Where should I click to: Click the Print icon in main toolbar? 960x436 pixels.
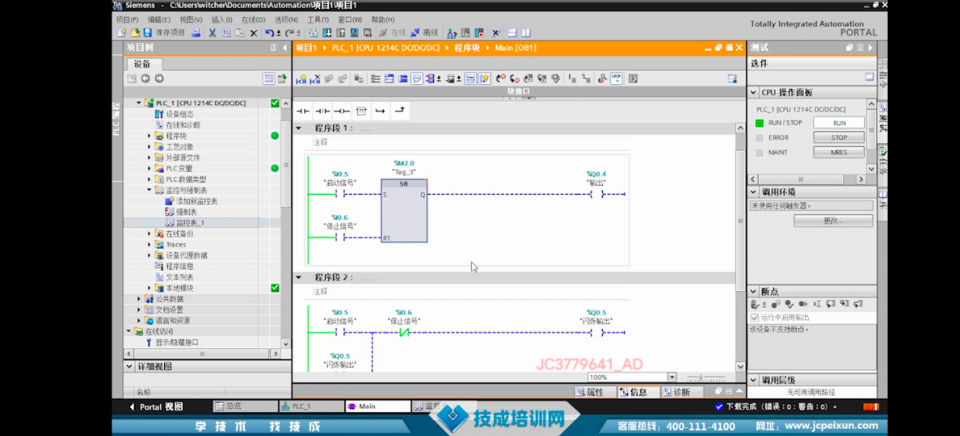[196, 33]
